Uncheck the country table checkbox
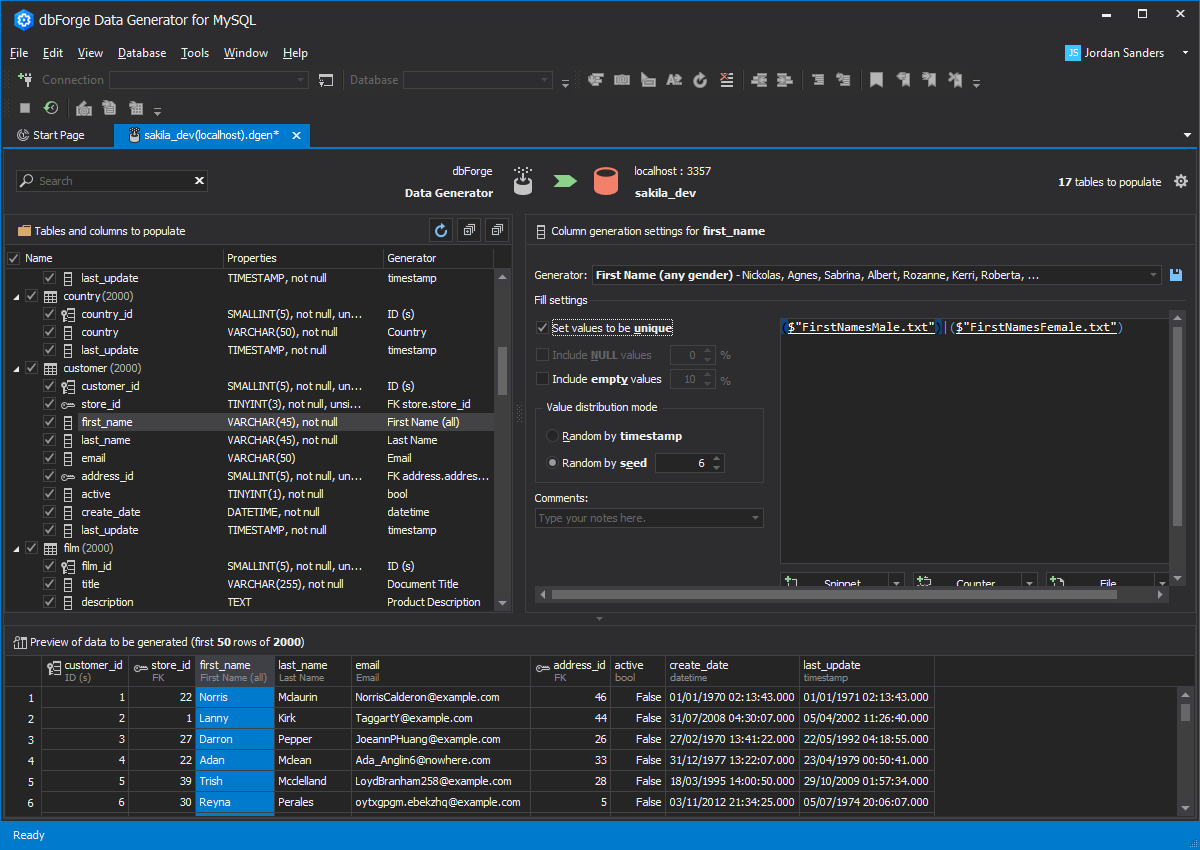 click(x=32, y=296)
